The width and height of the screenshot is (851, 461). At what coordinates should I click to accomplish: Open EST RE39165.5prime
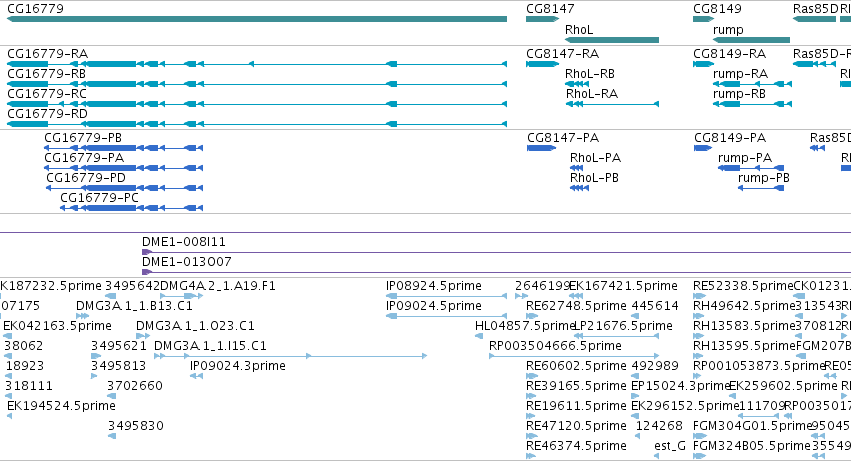click(x=531, y=396)
